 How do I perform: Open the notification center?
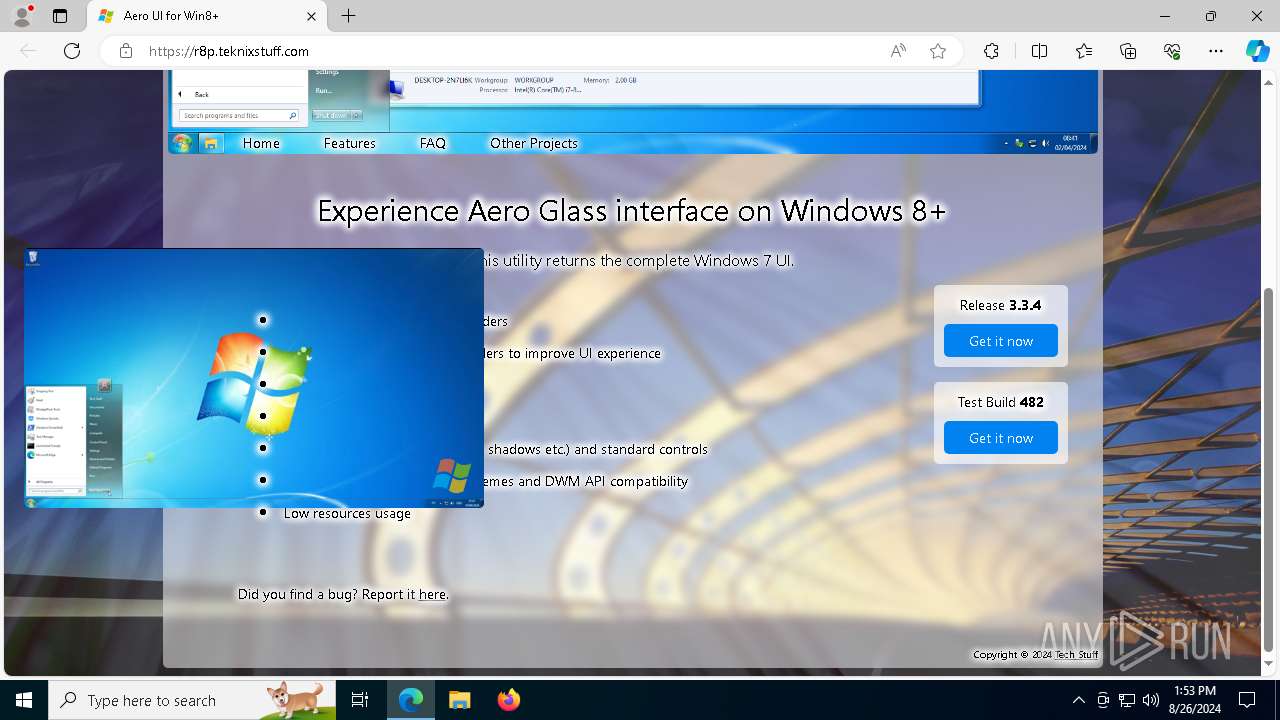[x=1247, y=700]
